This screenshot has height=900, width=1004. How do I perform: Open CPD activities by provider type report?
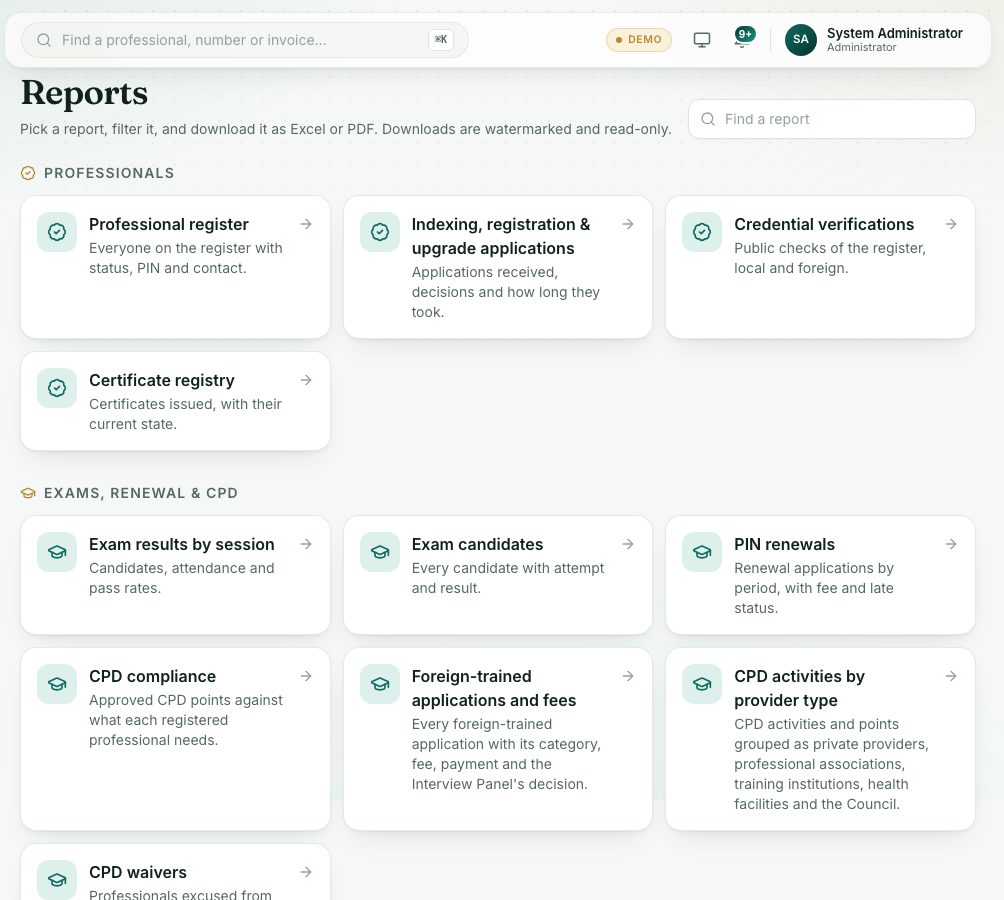point(820,739)
